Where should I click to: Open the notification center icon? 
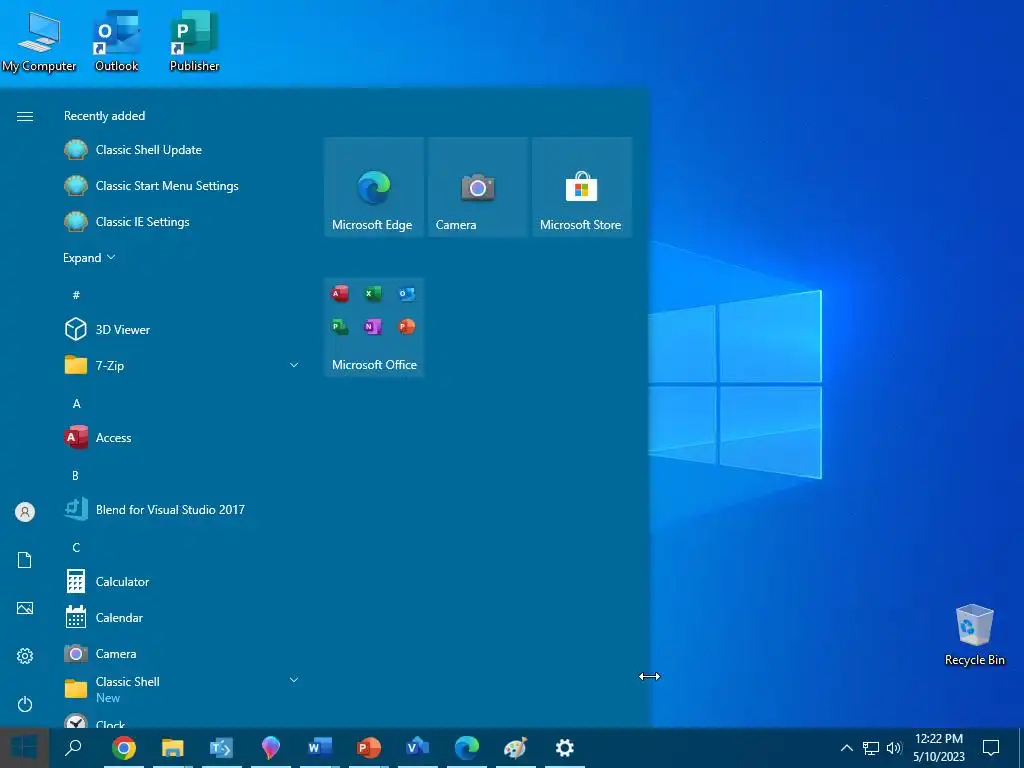tap(991, 747)
